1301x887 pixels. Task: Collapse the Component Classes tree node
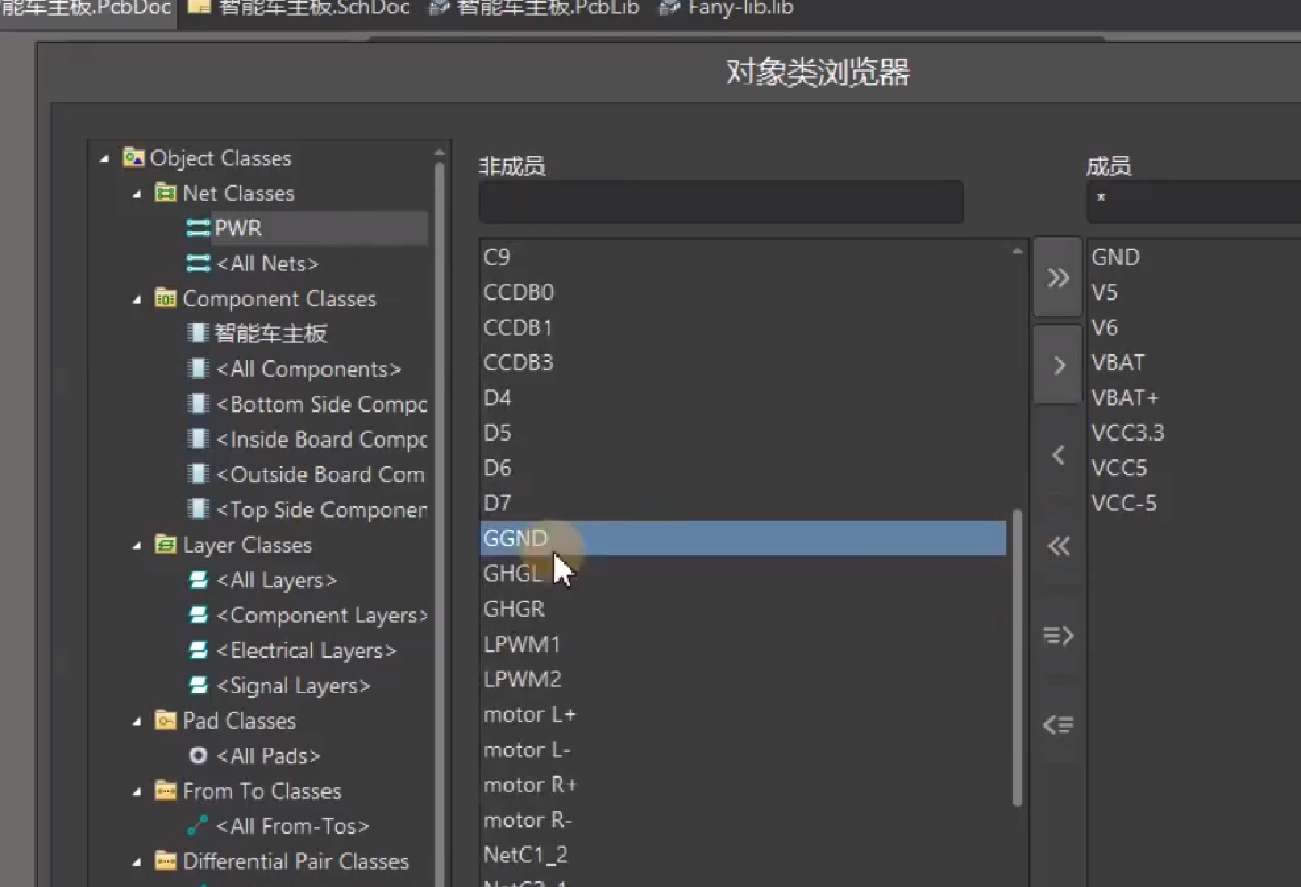point(136,298)
